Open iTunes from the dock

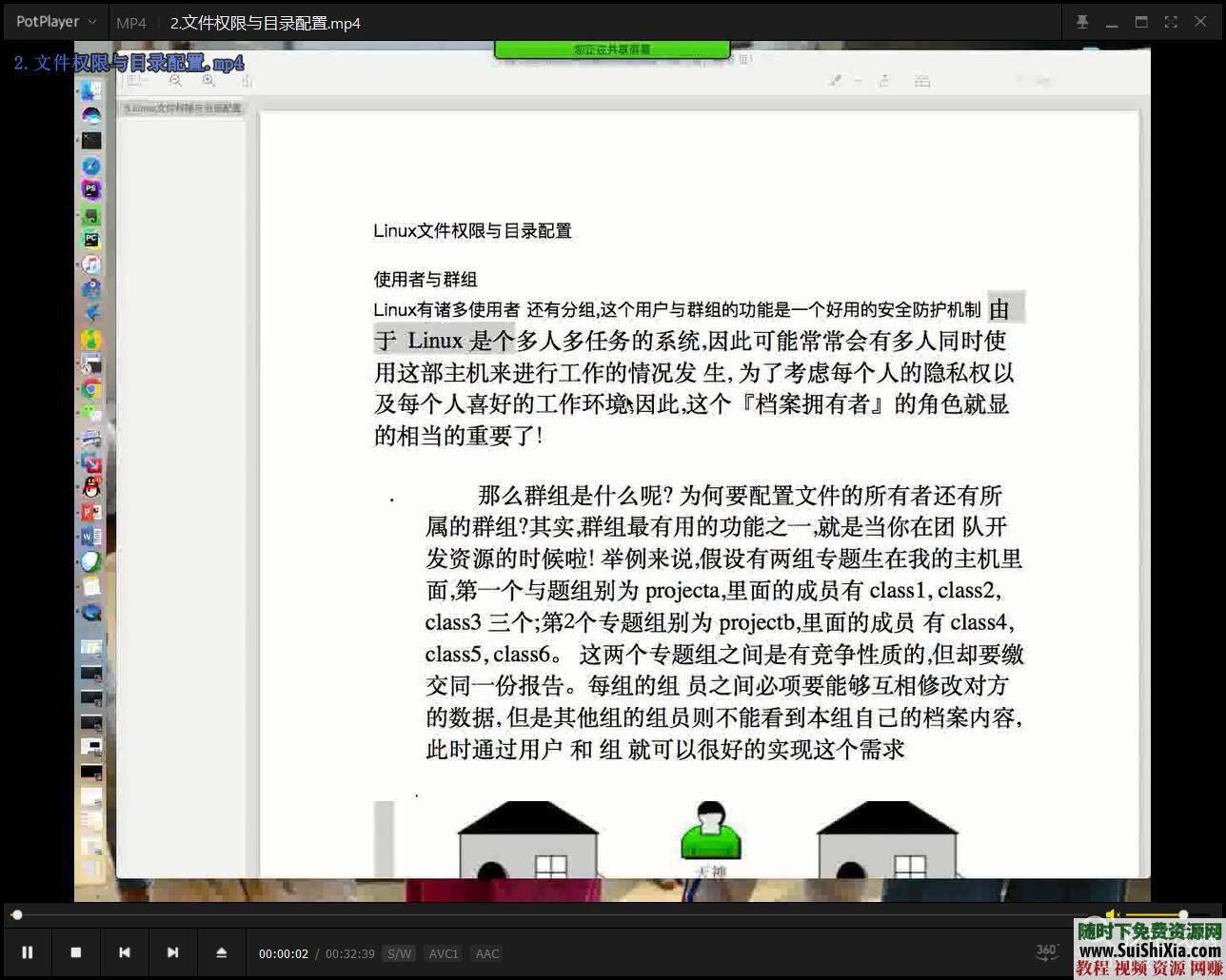point(91,265)
